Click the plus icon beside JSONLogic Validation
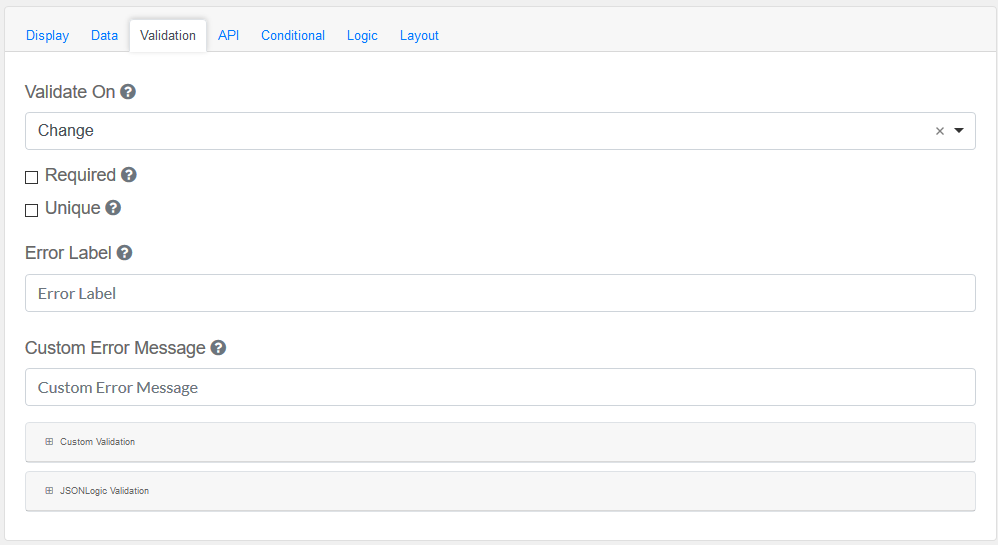This screenshot has width=998, height=545. point(49,491)
